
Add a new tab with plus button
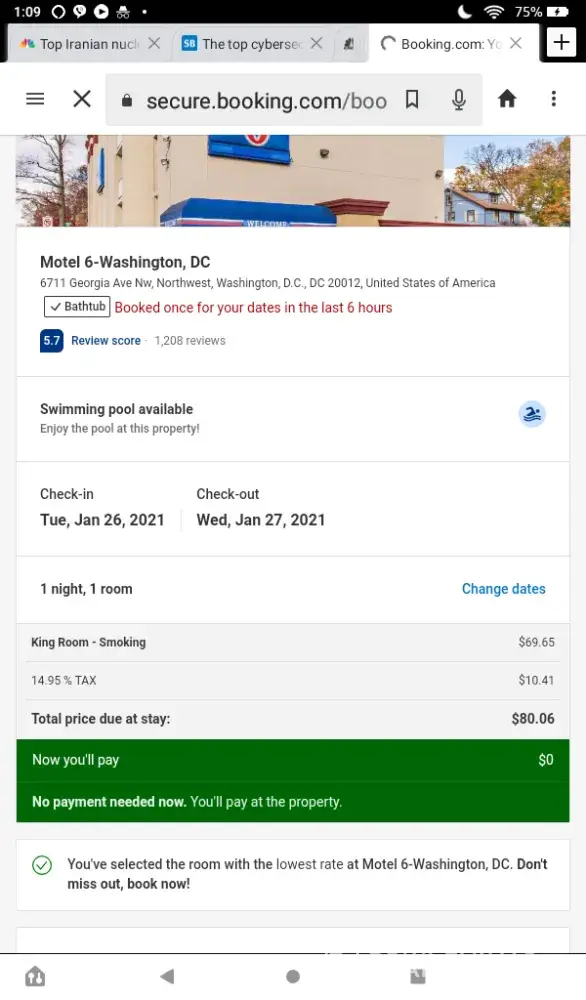561,43
